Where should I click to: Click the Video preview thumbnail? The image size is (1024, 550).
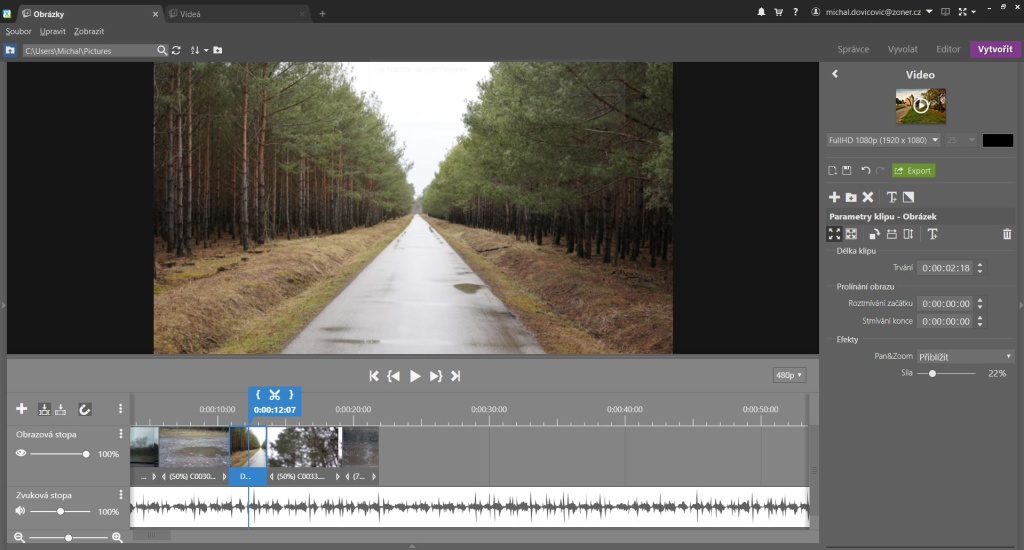click(x=921, y=106)
